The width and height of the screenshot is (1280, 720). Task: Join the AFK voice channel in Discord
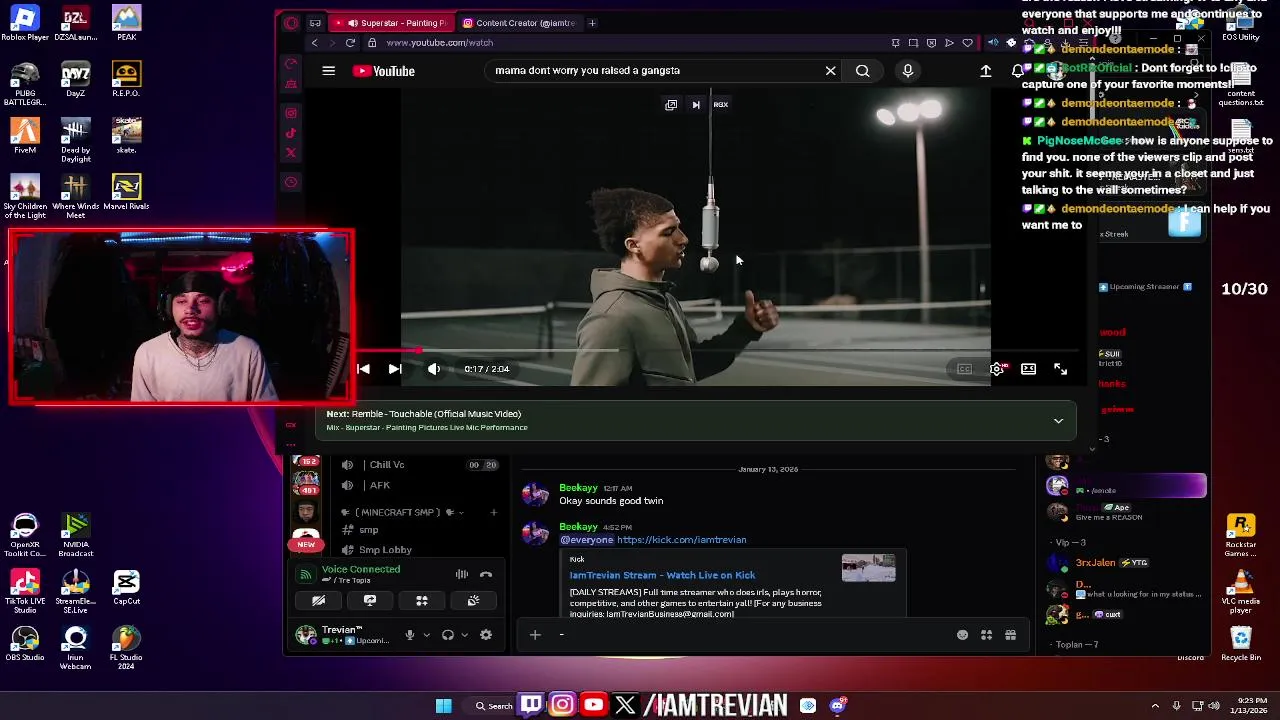pos(420,485)
